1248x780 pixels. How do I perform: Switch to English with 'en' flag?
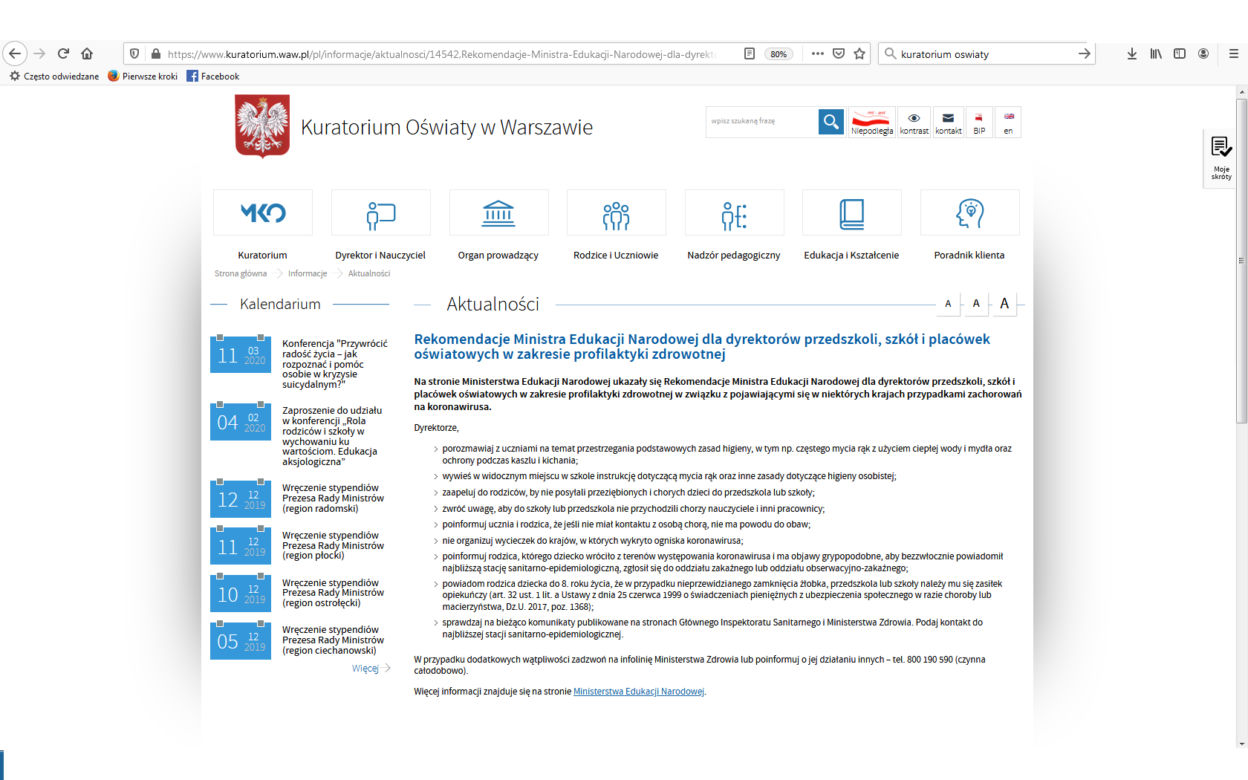tap(1008, 122)
